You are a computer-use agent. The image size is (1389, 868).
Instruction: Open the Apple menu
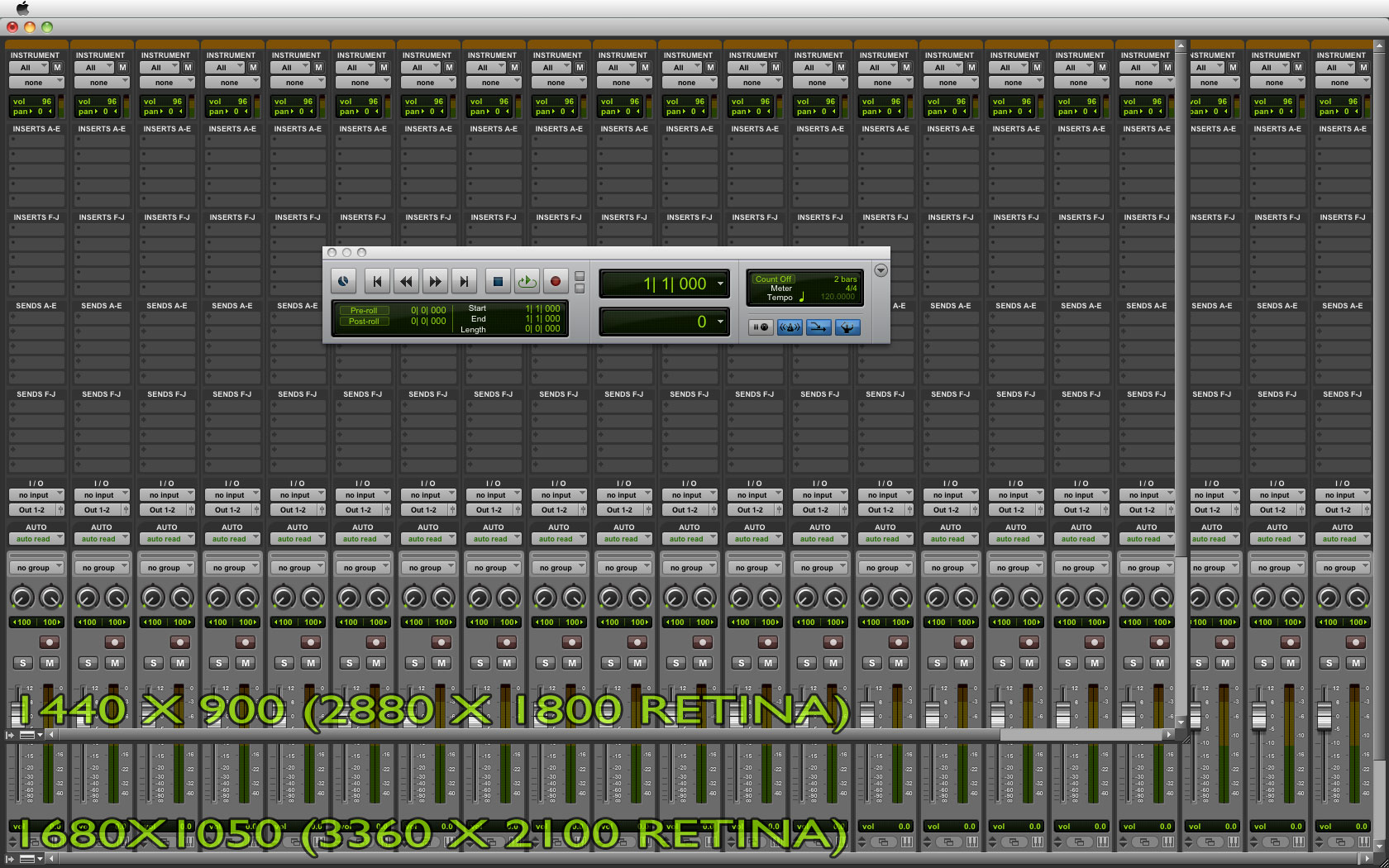click(22, 8)
